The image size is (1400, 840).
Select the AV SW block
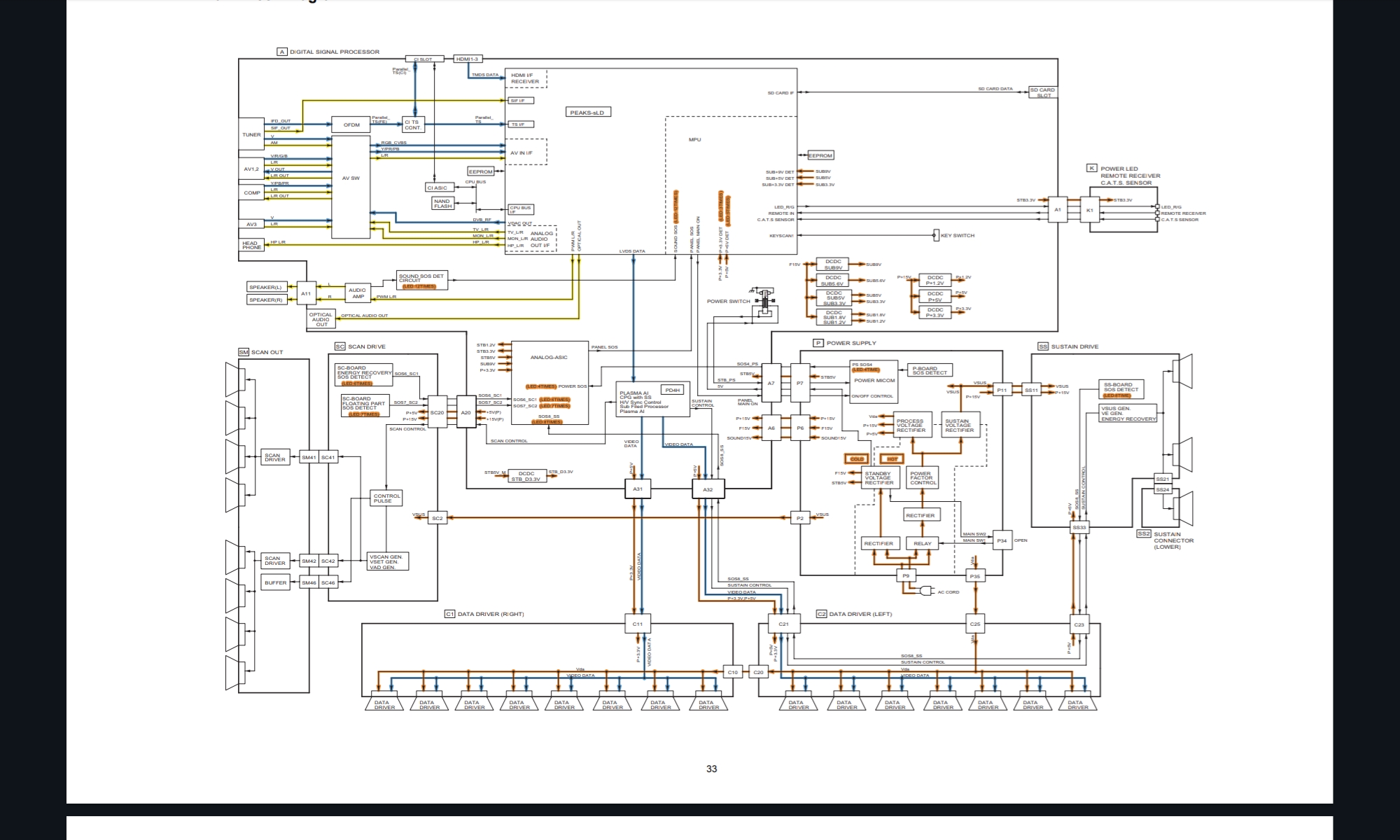[351, 178]
